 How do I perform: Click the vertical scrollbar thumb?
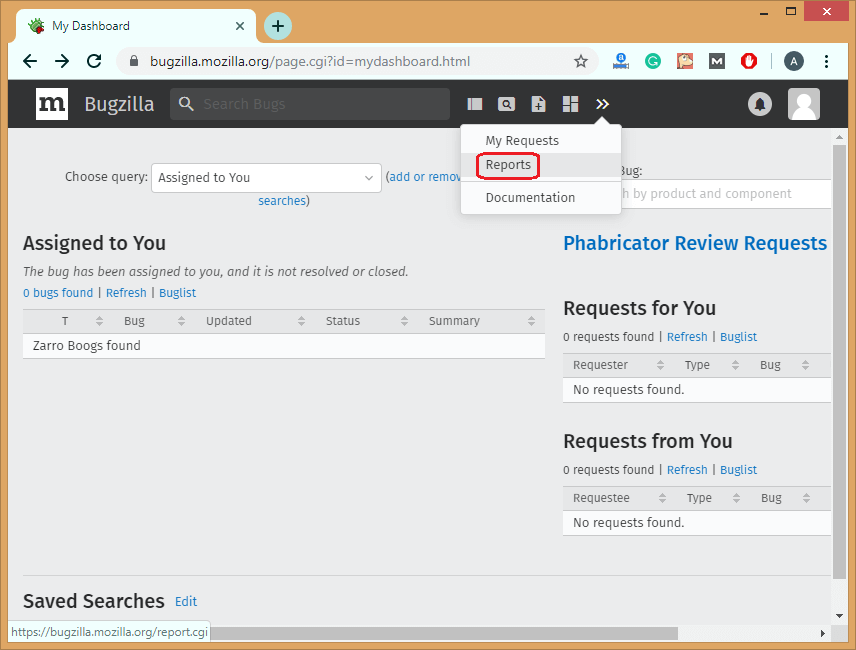[839, 361]
